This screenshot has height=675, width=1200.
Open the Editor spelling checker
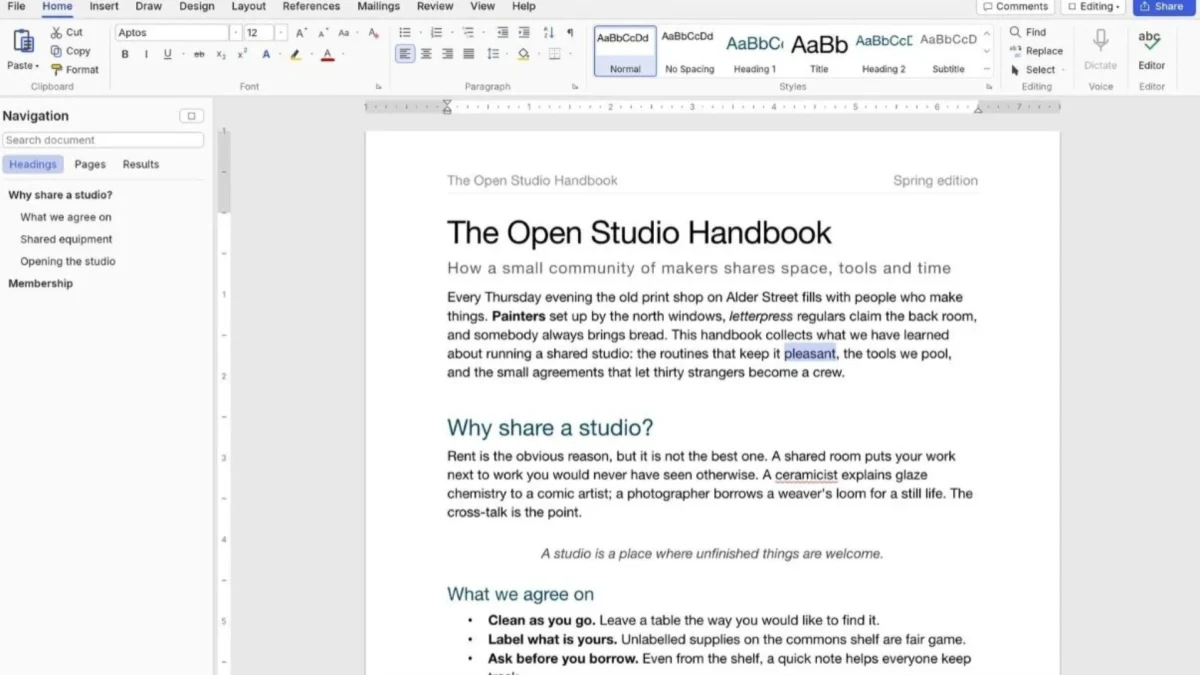pos(1151,48)
